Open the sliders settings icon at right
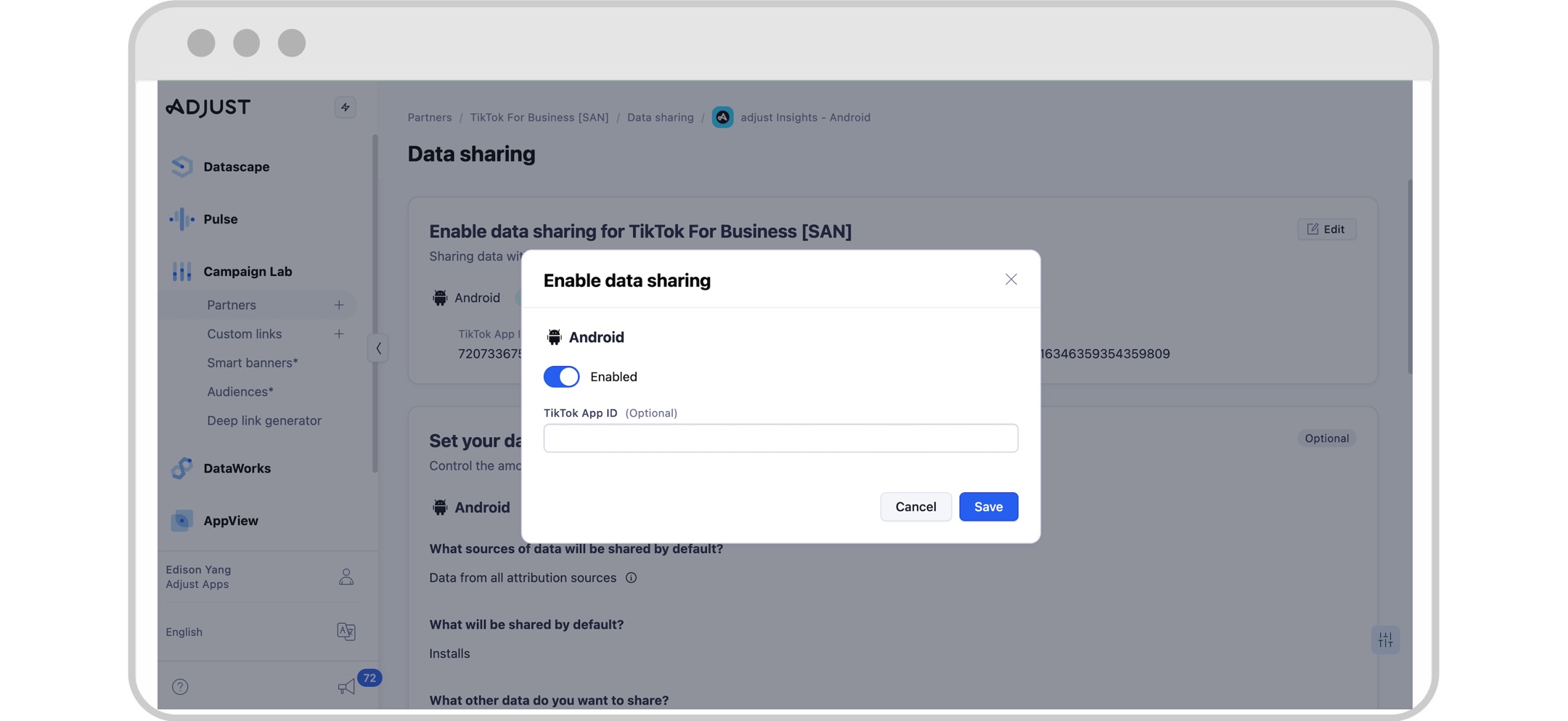Viewport: 1568px width, 721px height. [x=1385, y=640]
